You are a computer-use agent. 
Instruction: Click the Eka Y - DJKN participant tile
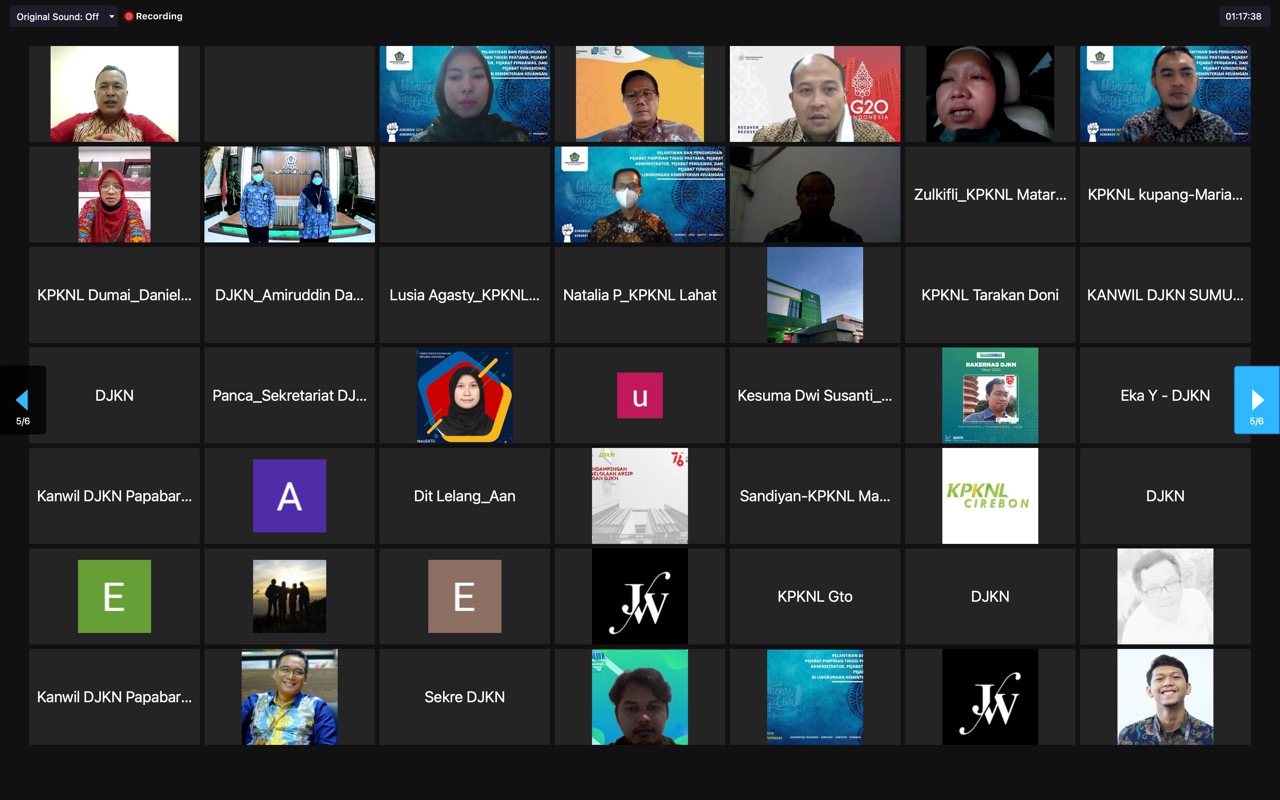[x=1165, y=396]
